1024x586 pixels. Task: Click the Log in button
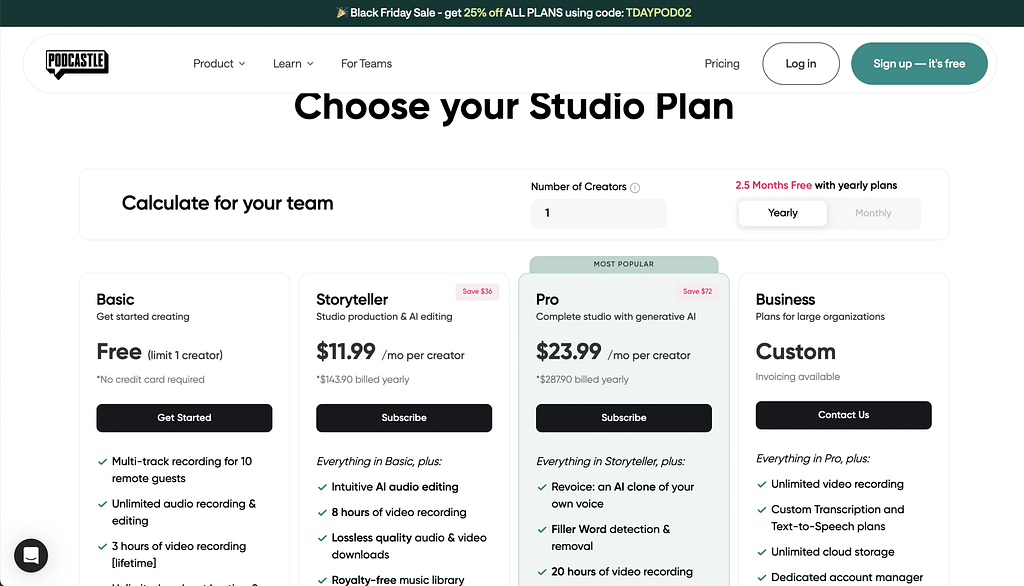click(800, 64)
